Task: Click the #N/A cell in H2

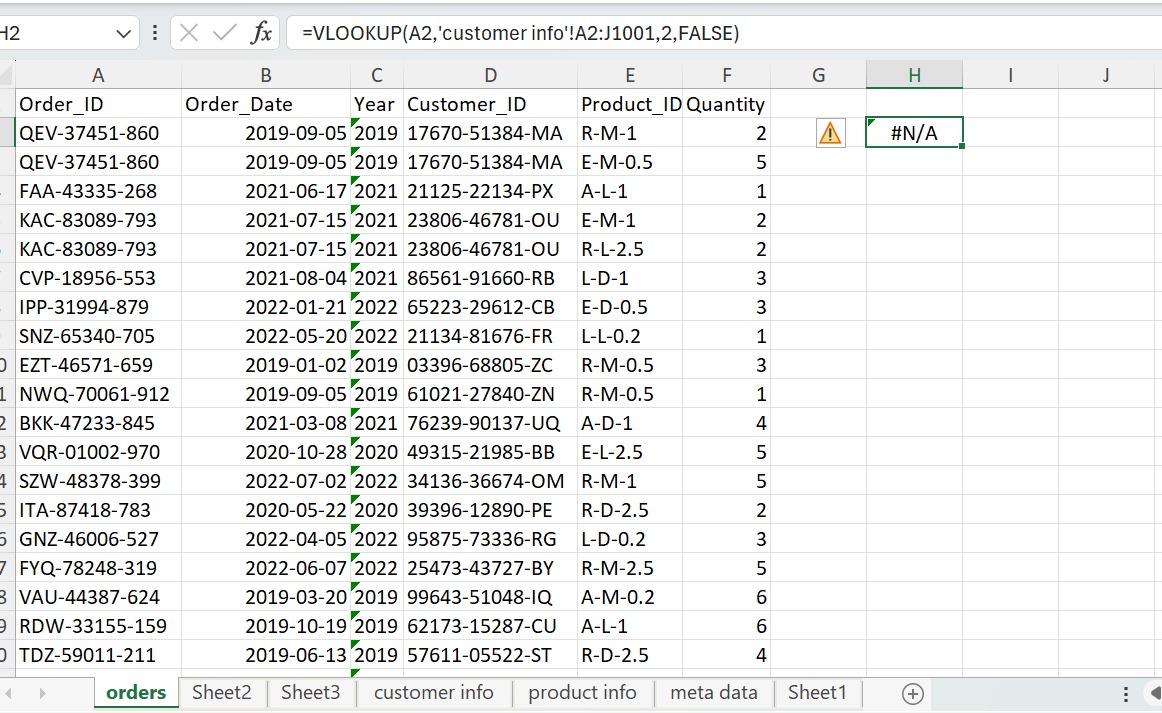Action: coord(914,133)
